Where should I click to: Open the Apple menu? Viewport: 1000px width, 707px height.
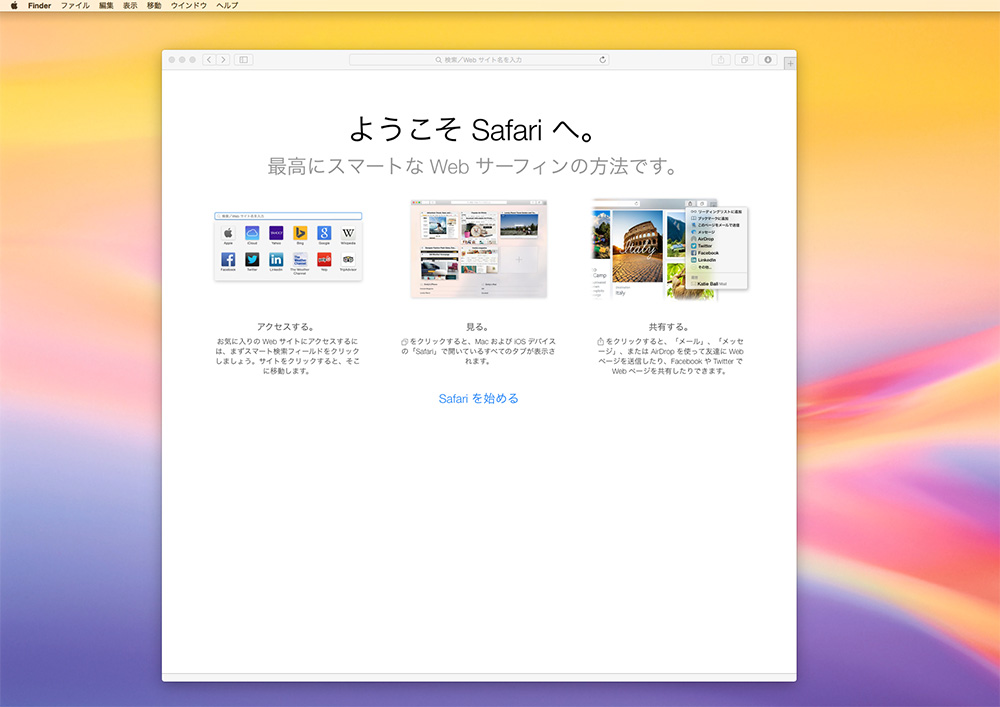coord(14,5)
